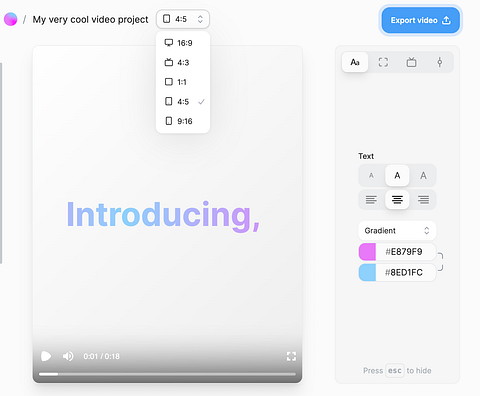The height and width of the screenshot is (396, 480).
Task: Choose the large text size option
Action: [423, 175]
